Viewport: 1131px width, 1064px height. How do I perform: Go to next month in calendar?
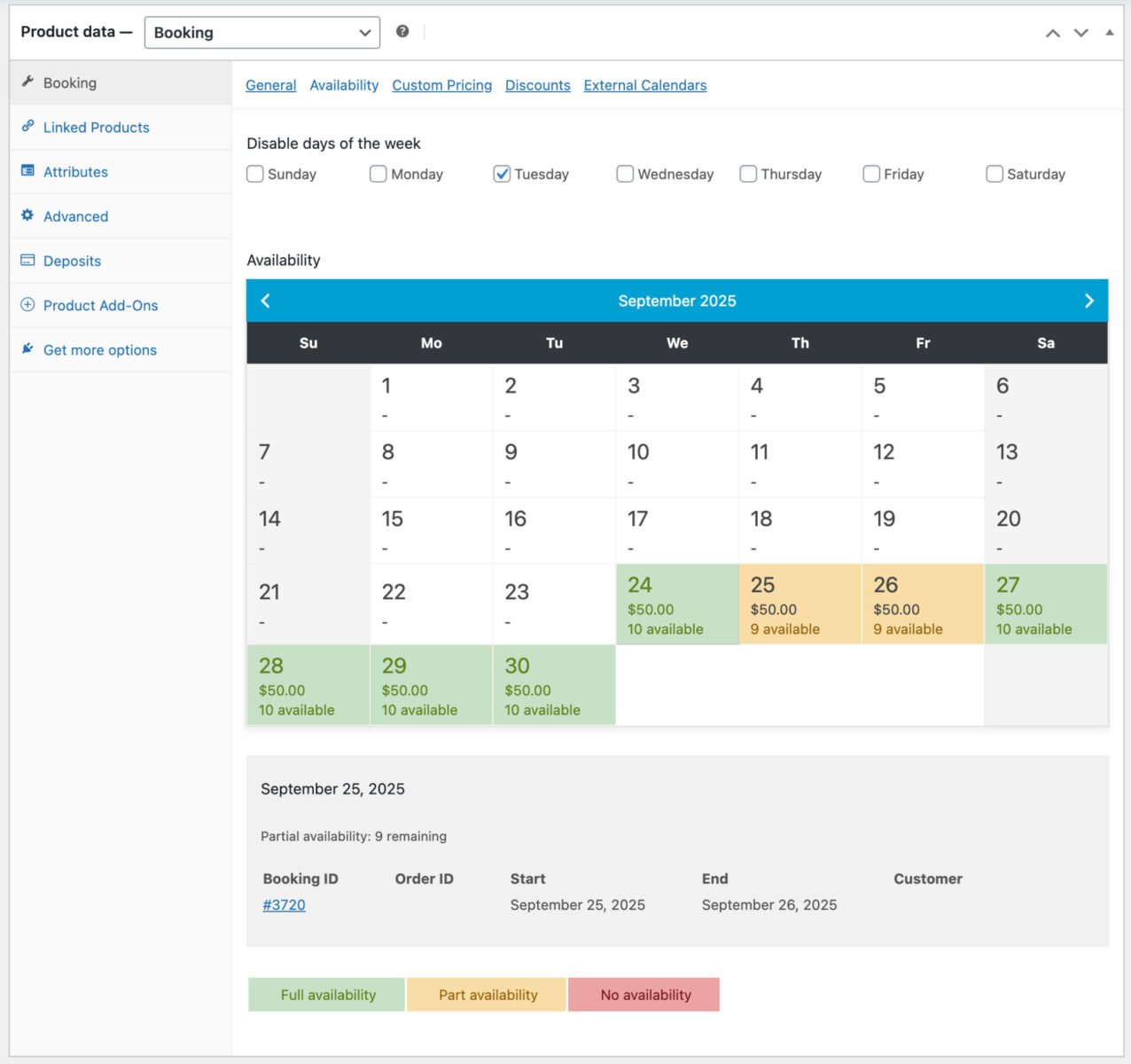[1089, 301]
